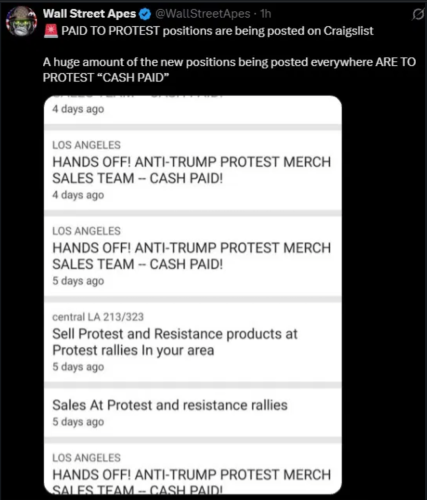Click the post text mentioning CASH PAID
This screenshot has width=427, height=500.
229,70
